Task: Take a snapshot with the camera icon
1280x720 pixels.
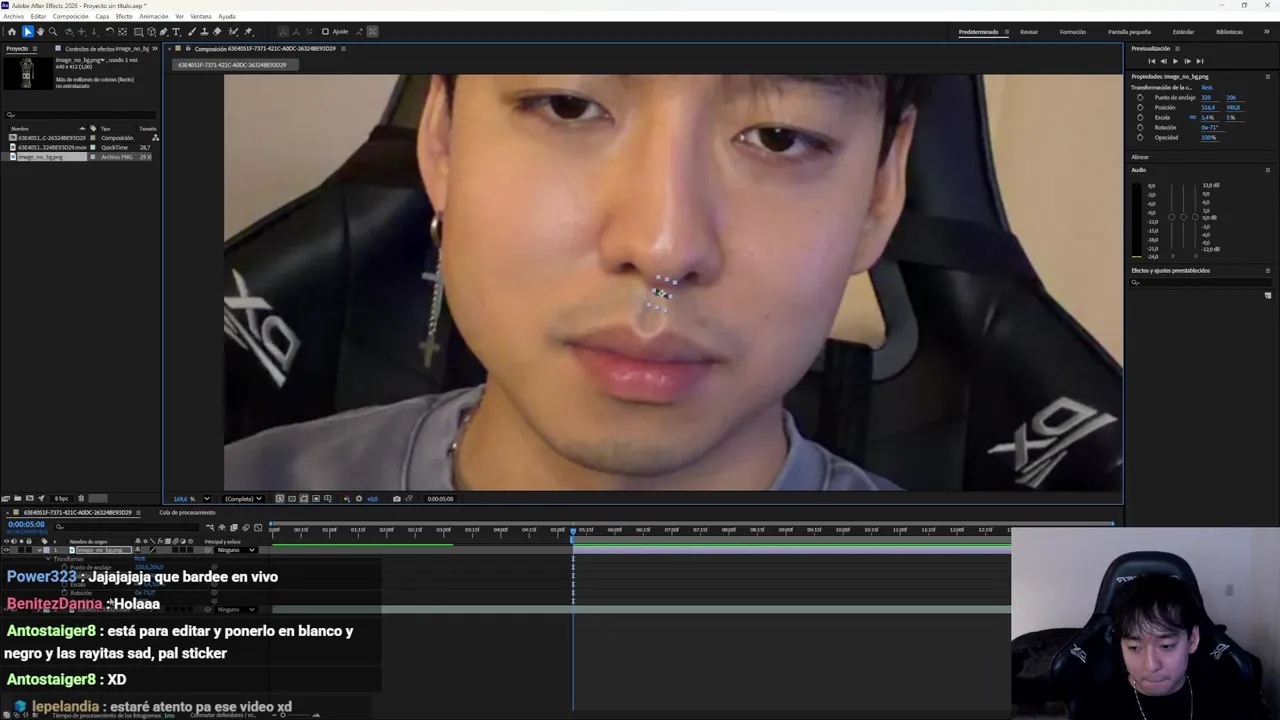Action: (x=397, y=499)
